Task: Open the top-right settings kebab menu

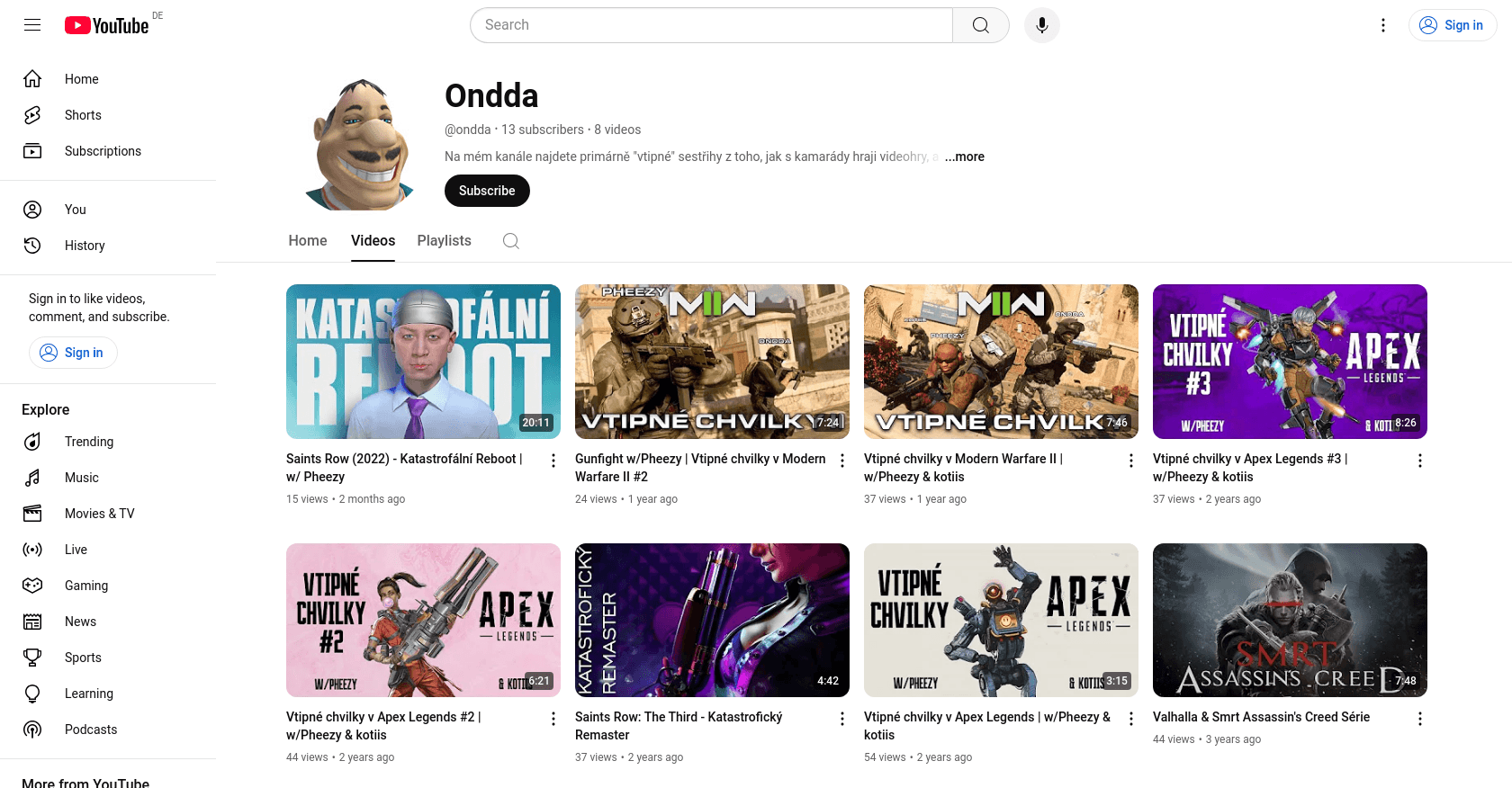Action: pos(1383,25)
